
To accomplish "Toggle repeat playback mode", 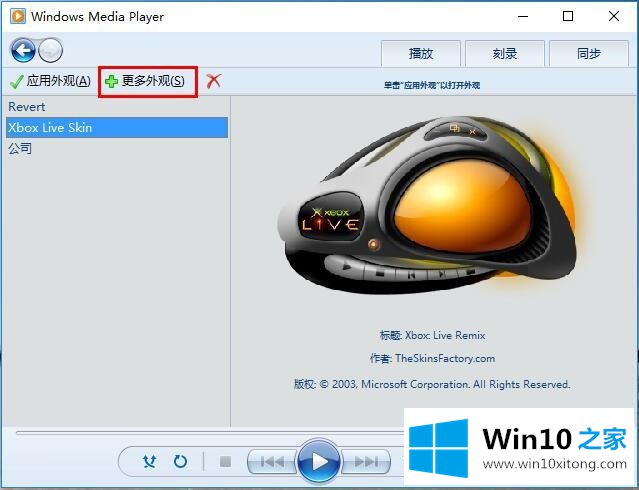I will click(180, 461).
